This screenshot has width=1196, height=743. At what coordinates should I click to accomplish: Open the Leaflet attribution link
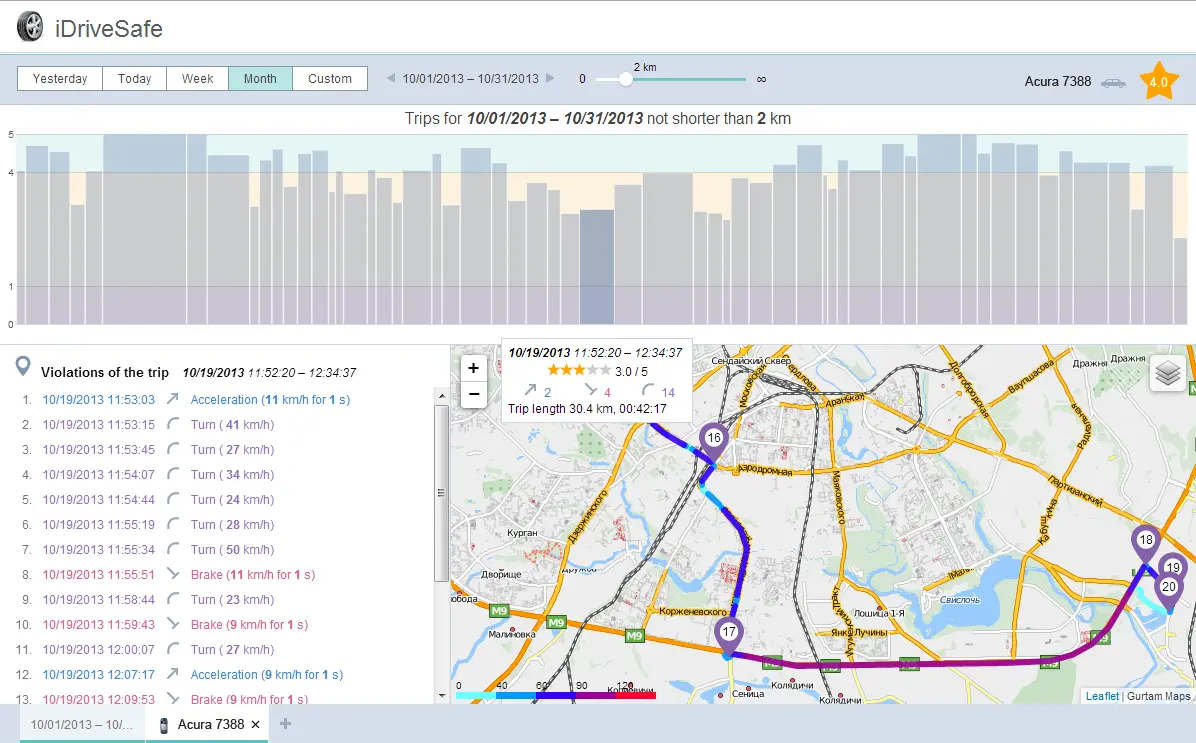[x=1102, y=696]
